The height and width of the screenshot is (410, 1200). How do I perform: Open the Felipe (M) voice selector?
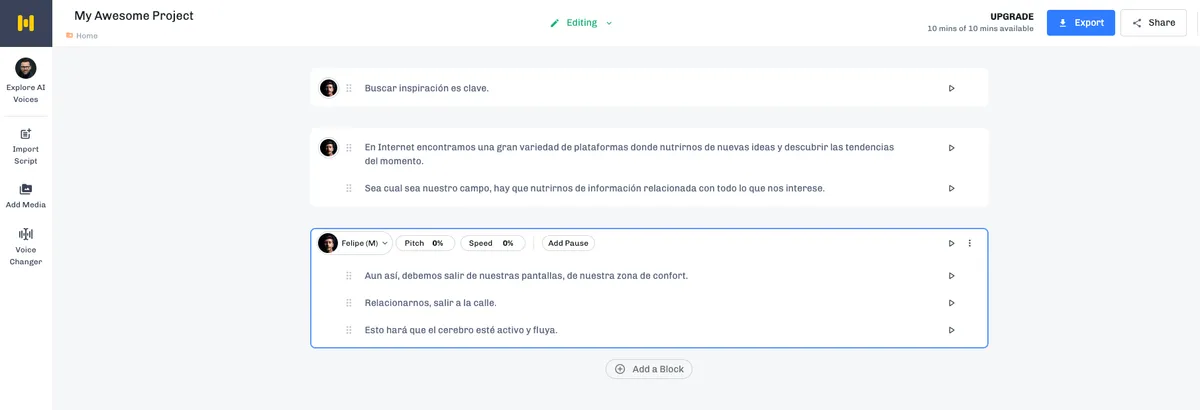(x=354, y=243)
